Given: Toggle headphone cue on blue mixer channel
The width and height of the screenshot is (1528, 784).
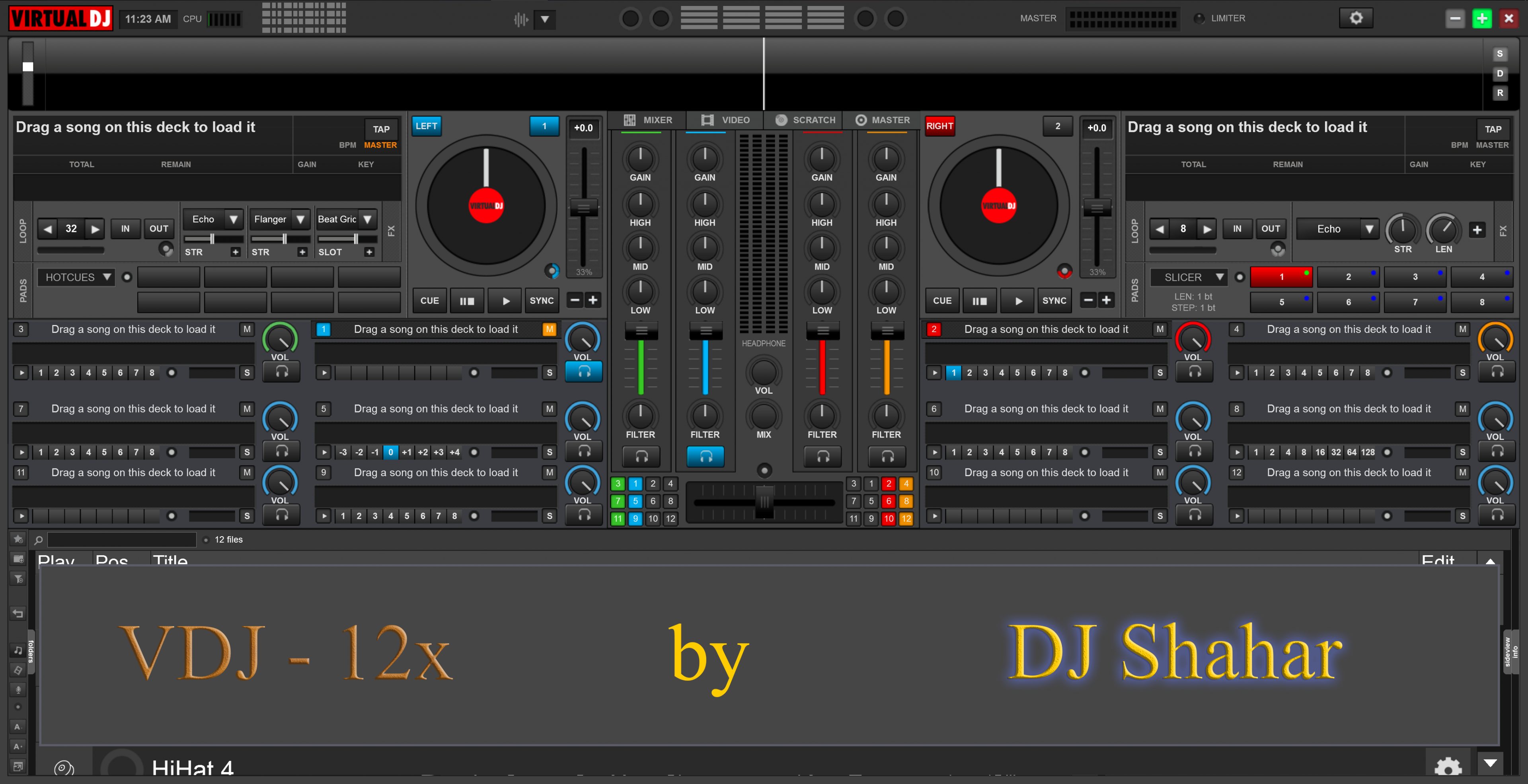Looking at the screenshot, I should pos(705,456).
